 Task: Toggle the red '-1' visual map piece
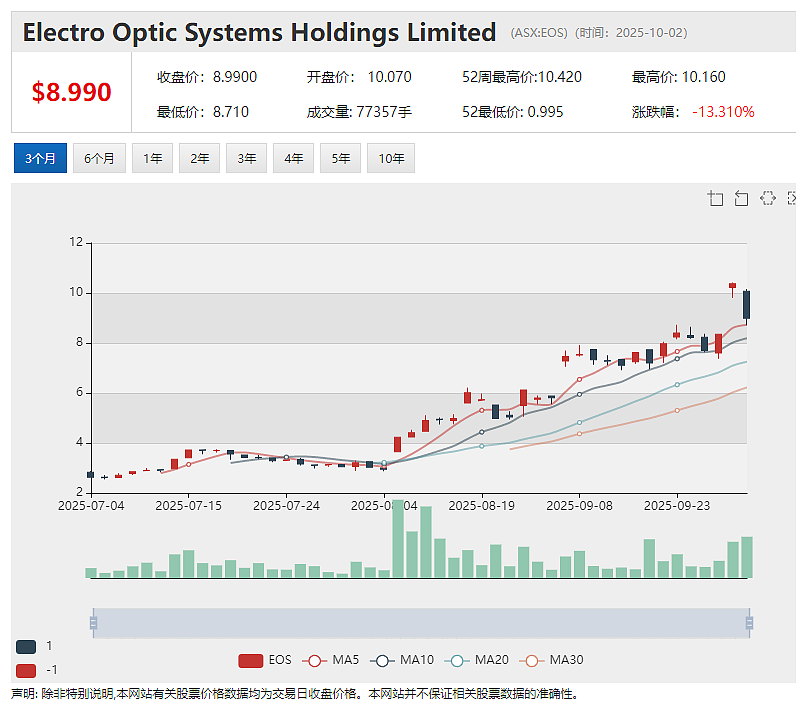tap(36, 670)
